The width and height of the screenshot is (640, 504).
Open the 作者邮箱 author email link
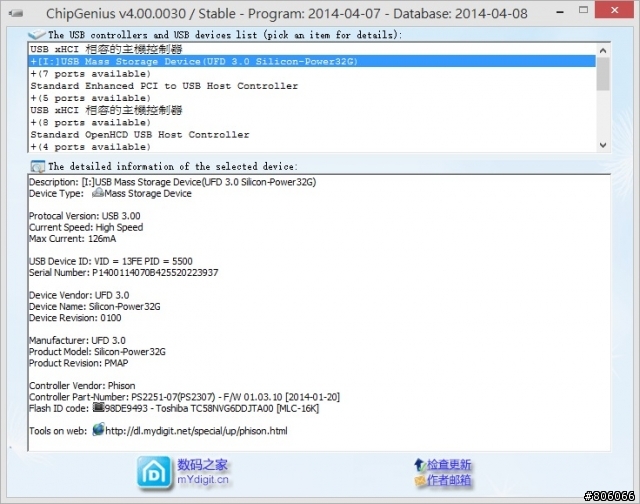(449, 480)
